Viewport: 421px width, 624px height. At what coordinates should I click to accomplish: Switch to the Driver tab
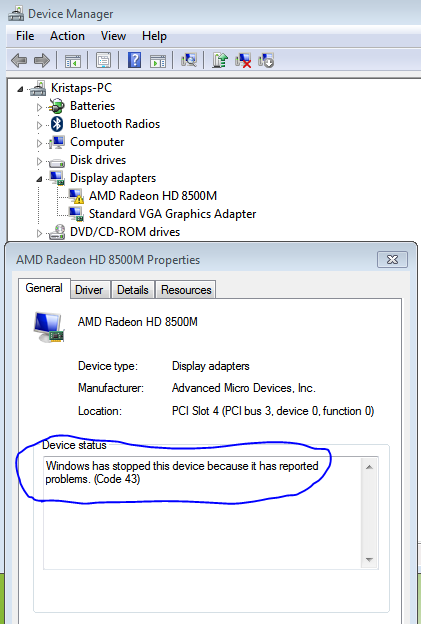pos(89,290)
